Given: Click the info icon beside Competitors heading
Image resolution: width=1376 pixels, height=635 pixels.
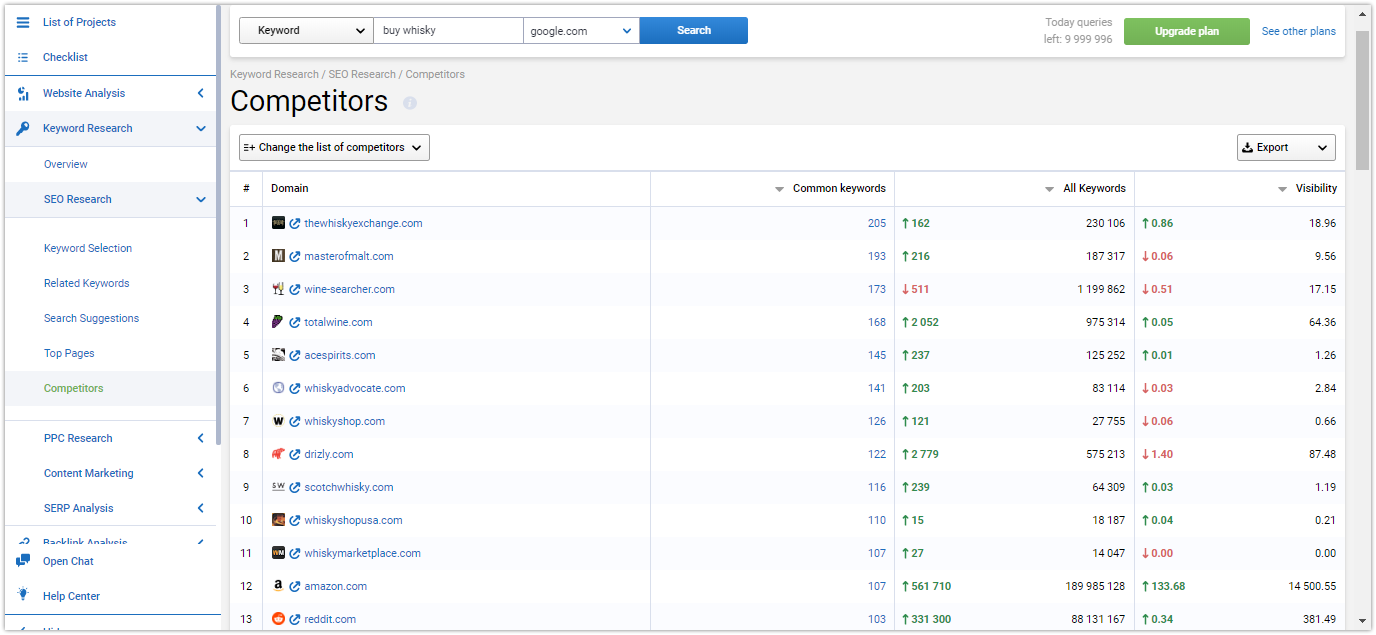Looking at the screenshot, I should [x=410, y=103].
